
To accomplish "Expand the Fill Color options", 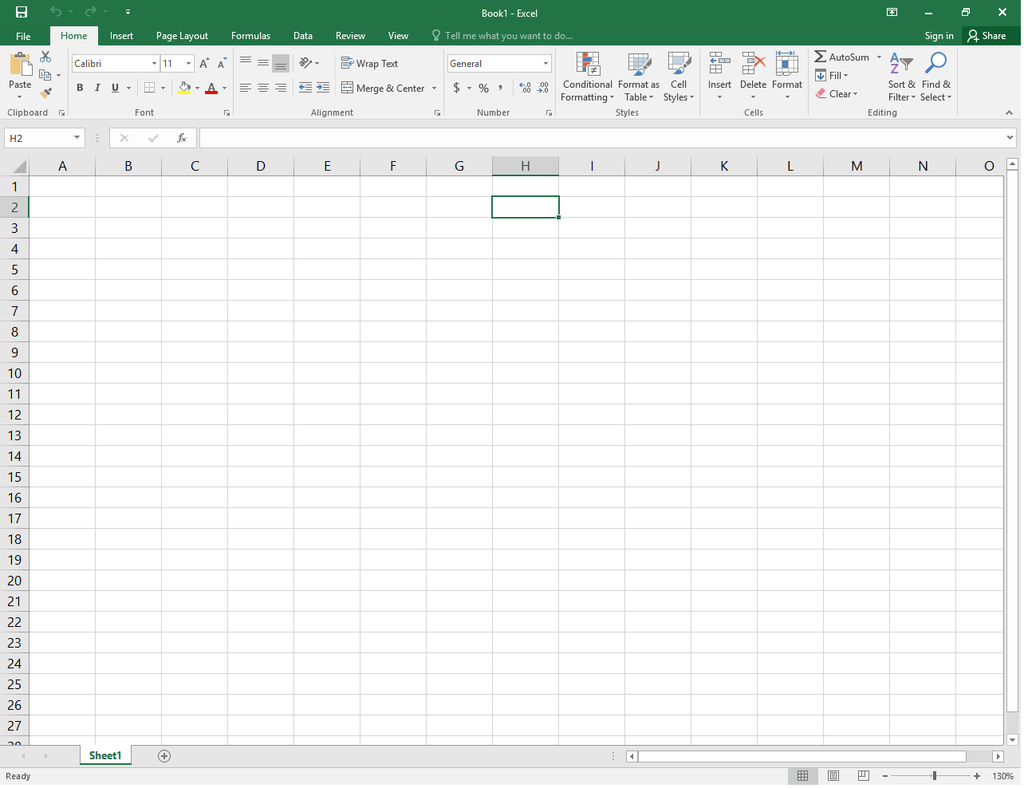I will coord(197,88).
